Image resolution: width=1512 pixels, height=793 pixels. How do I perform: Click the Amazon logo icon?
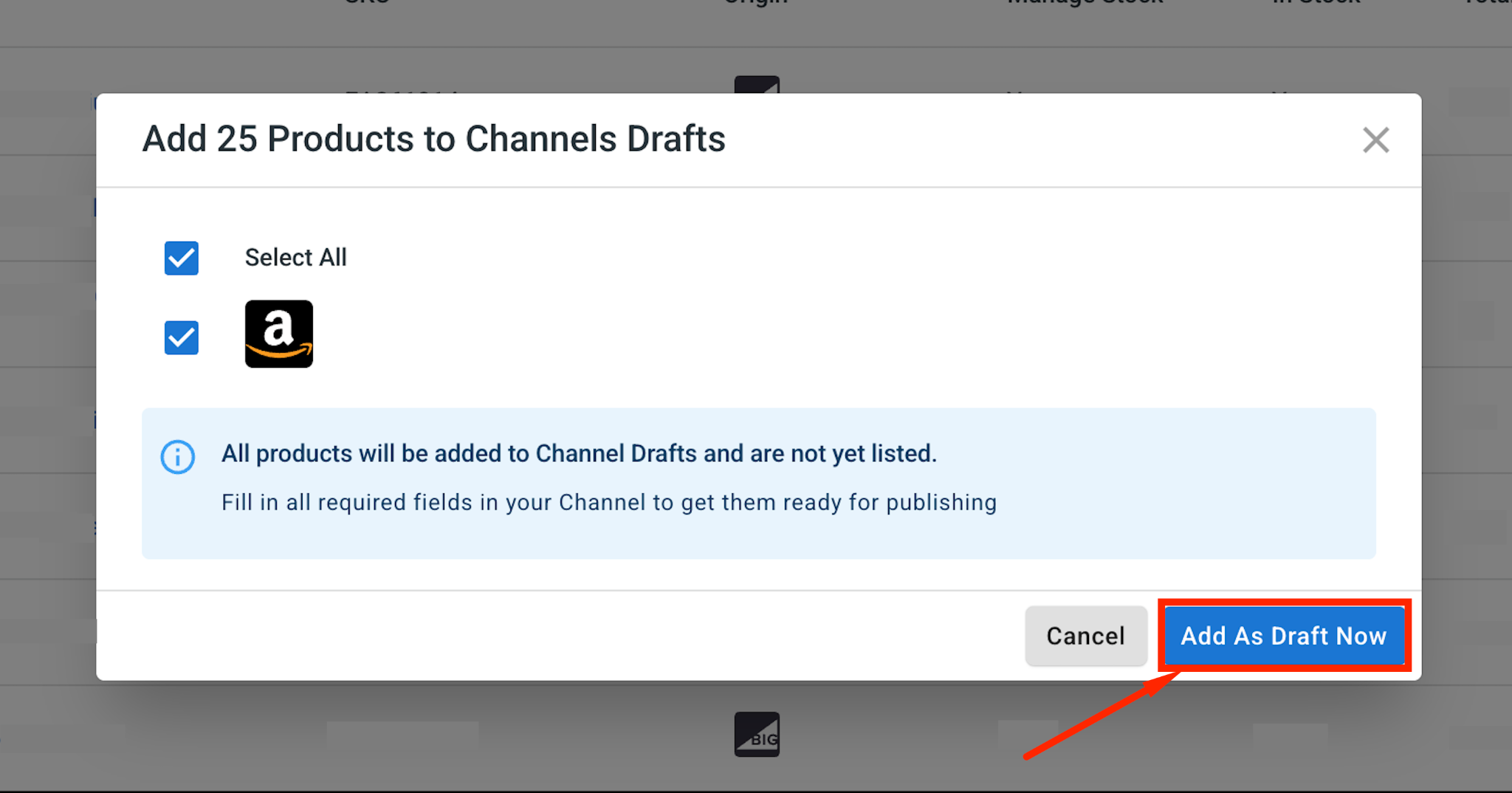pyautogui.click(x=279, y=334)
